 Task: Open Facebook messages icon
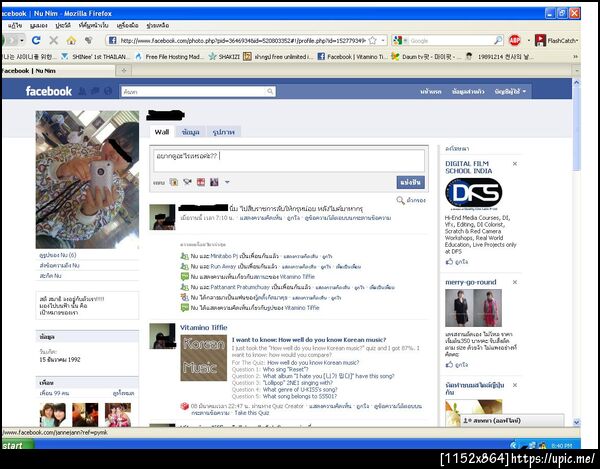pyautogui.click(x=95, y=91)
